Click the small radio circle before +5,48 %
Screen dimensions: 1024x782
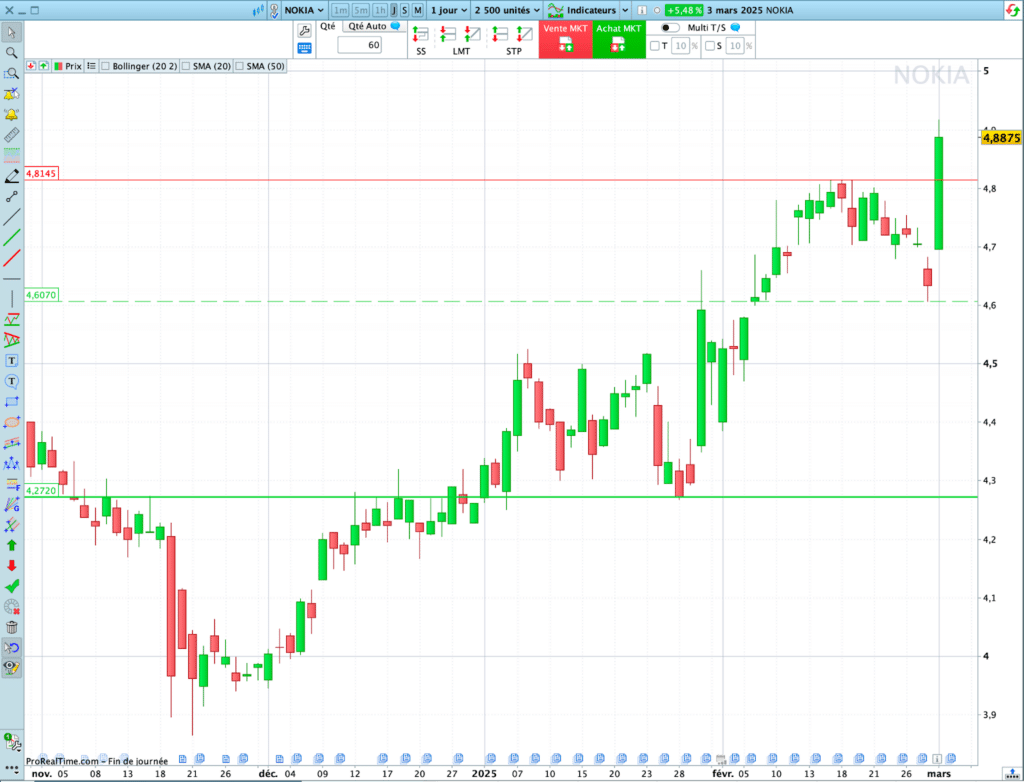657,10
